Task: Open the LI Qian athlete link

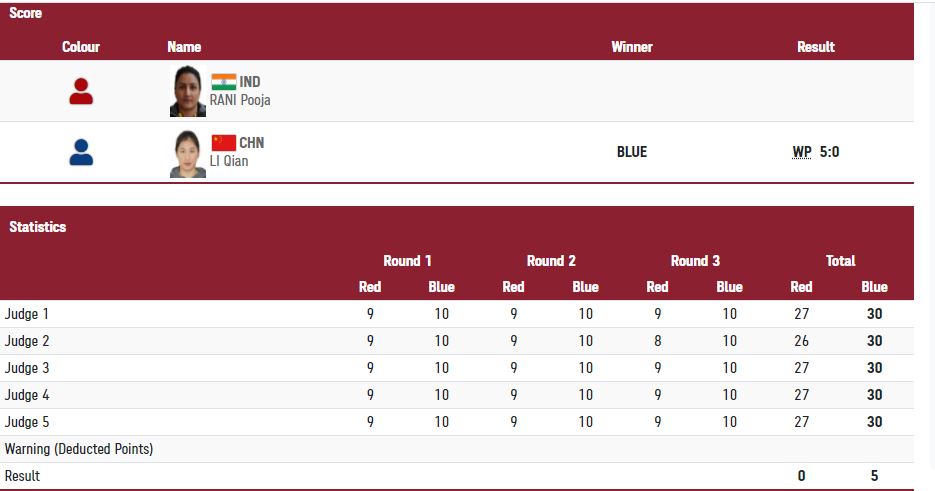Action: click(x=229, y=161)
